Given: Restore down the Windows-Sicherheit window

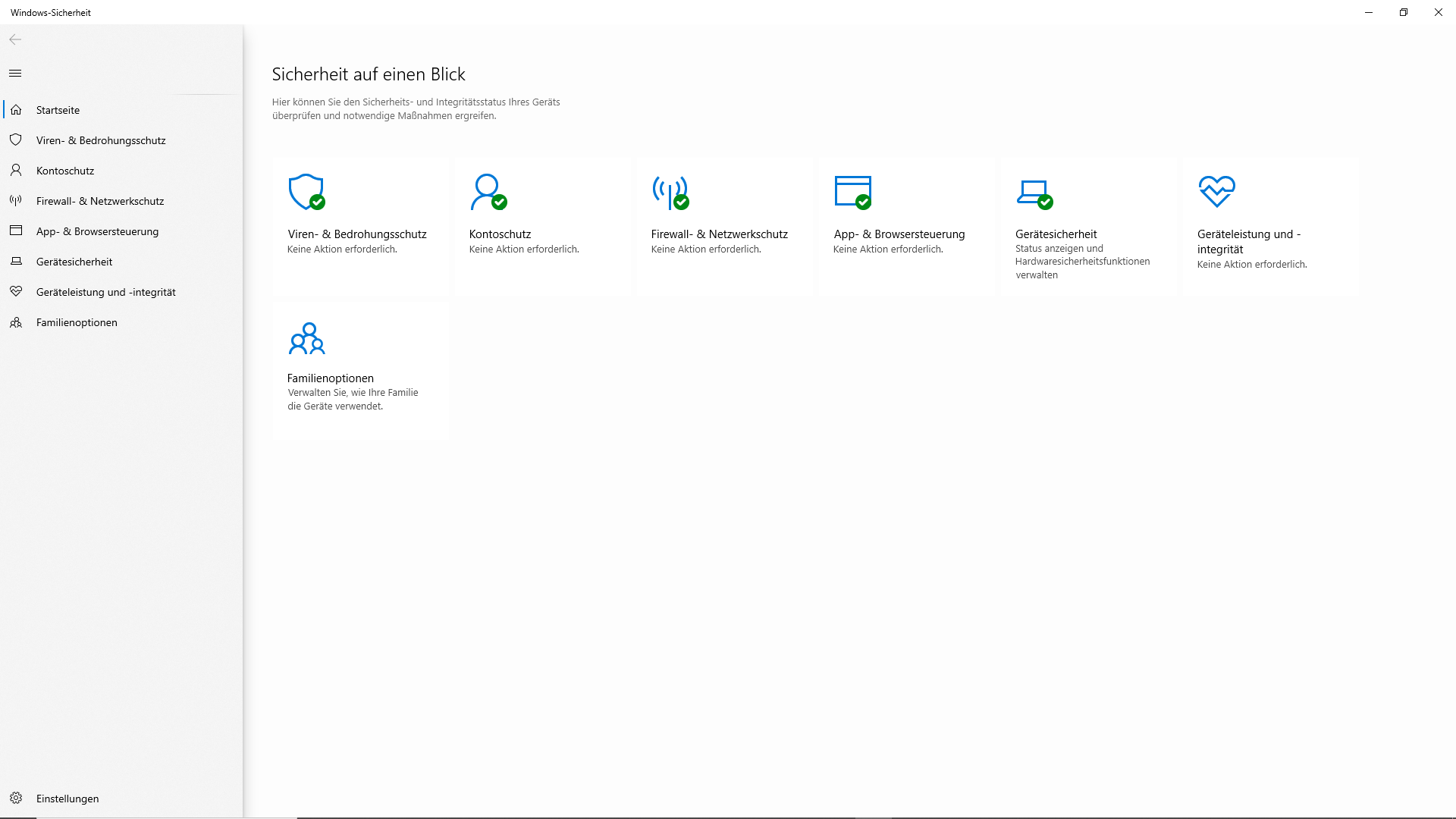Looking at the screenshot, I should click(1404, 12).
